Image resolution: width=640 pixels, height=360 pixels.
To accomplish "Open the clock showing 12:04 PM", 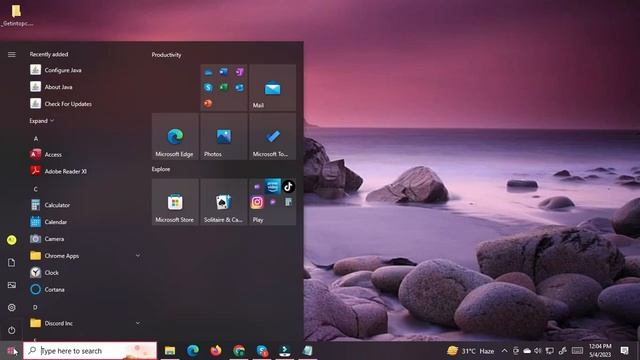I will (x=600, y=351).
